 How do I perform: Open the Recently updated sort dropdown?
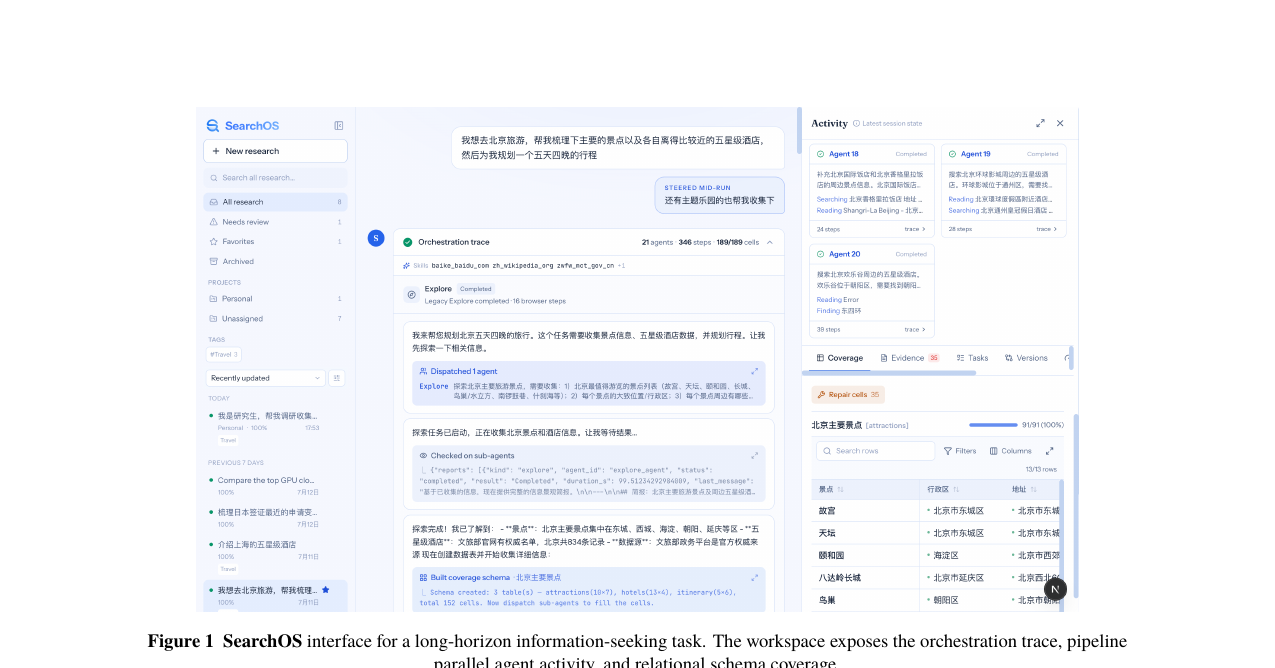click(x=265, y=378)
